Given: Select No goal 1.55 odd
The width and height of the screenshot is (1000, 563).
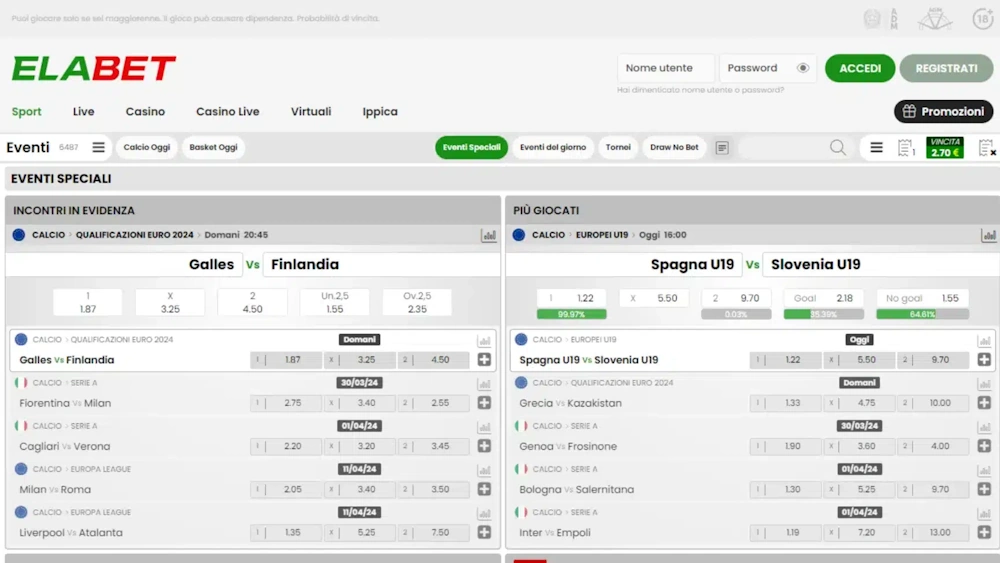Looking at the screenshot, I should click(922, 298).
